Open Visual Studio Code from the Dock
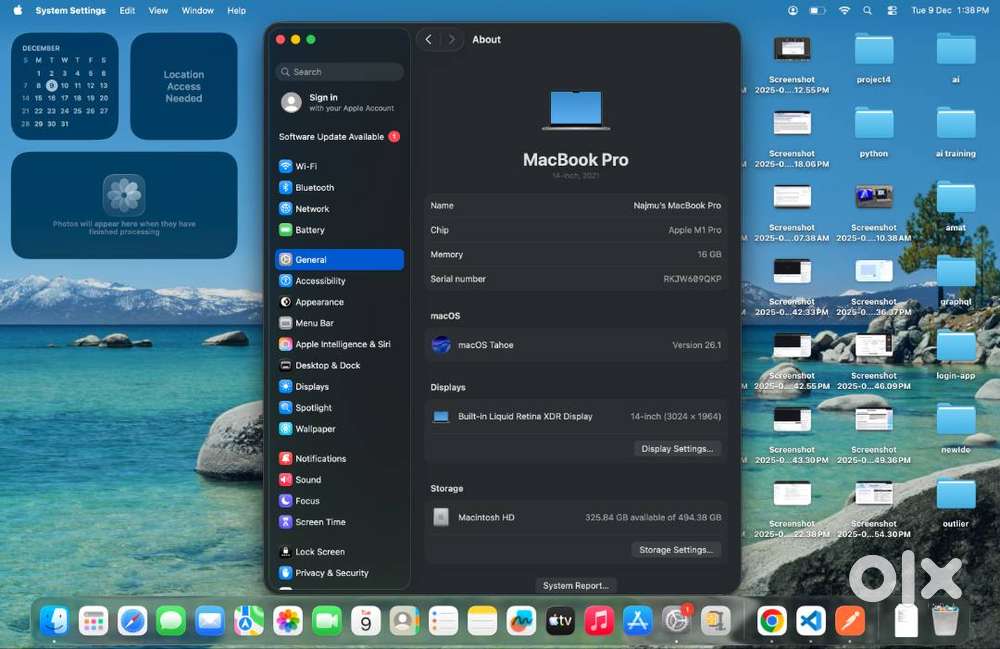Image resolution: width=1000 pixels, height=649 pixels. pyautogui.click(x=810, y=620)
